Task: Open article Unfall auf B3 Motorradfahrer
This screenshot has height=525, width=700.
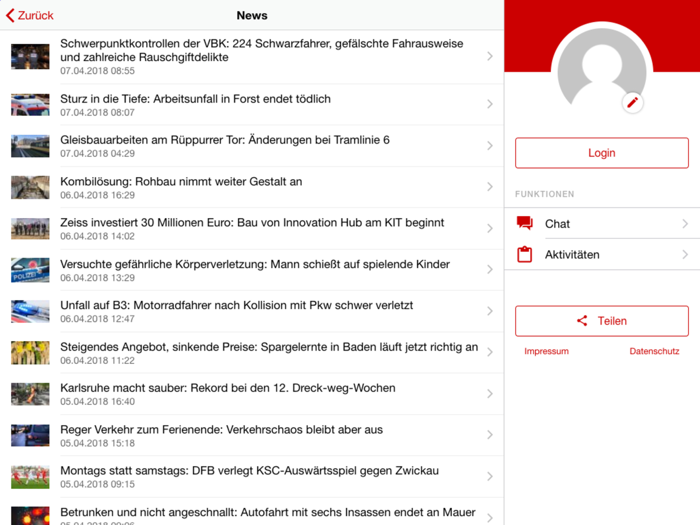Action: coord(252,311)
